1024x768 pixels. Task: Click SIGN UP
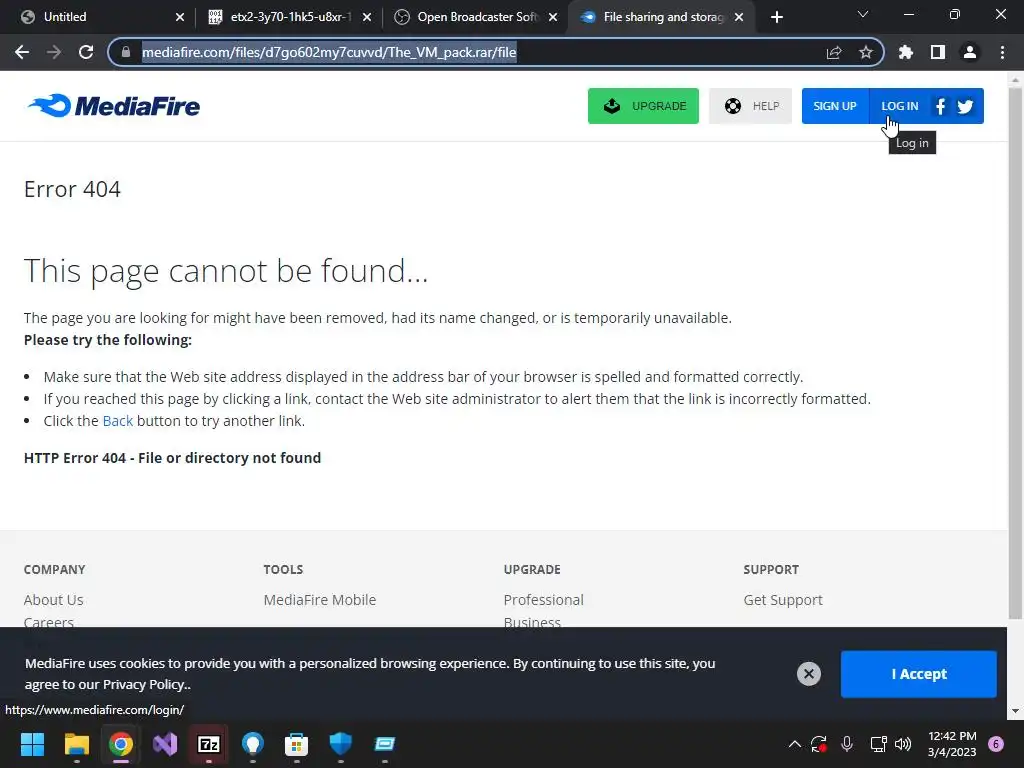point(835,106)
